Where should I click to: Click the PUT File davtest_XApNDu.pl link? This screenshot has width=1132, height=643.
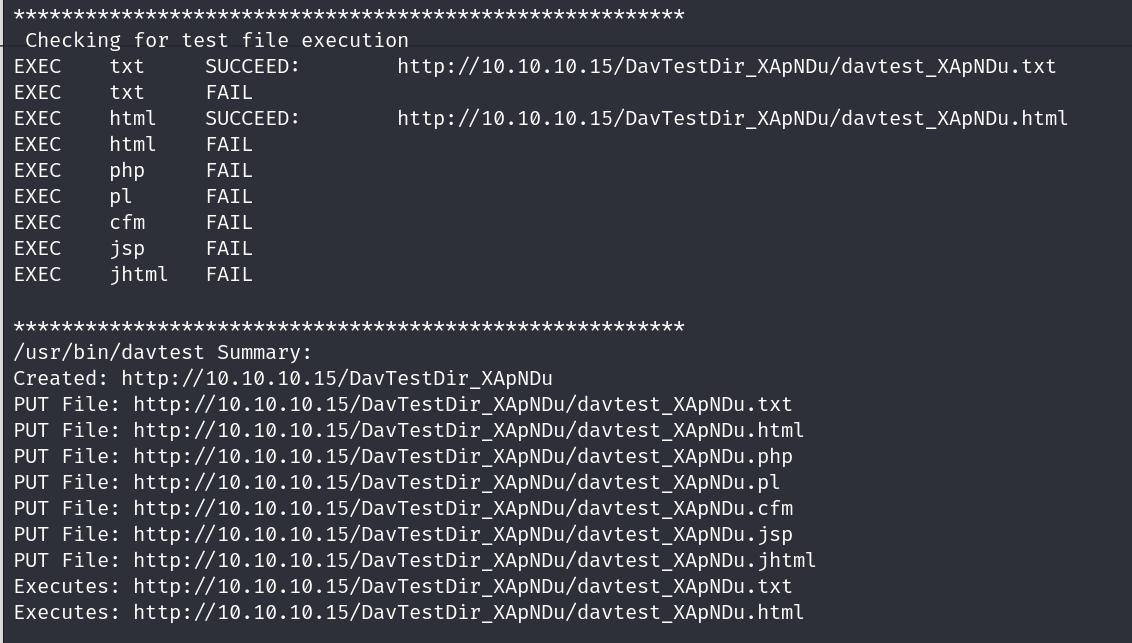pyautogui.click(x=456, y=482)
